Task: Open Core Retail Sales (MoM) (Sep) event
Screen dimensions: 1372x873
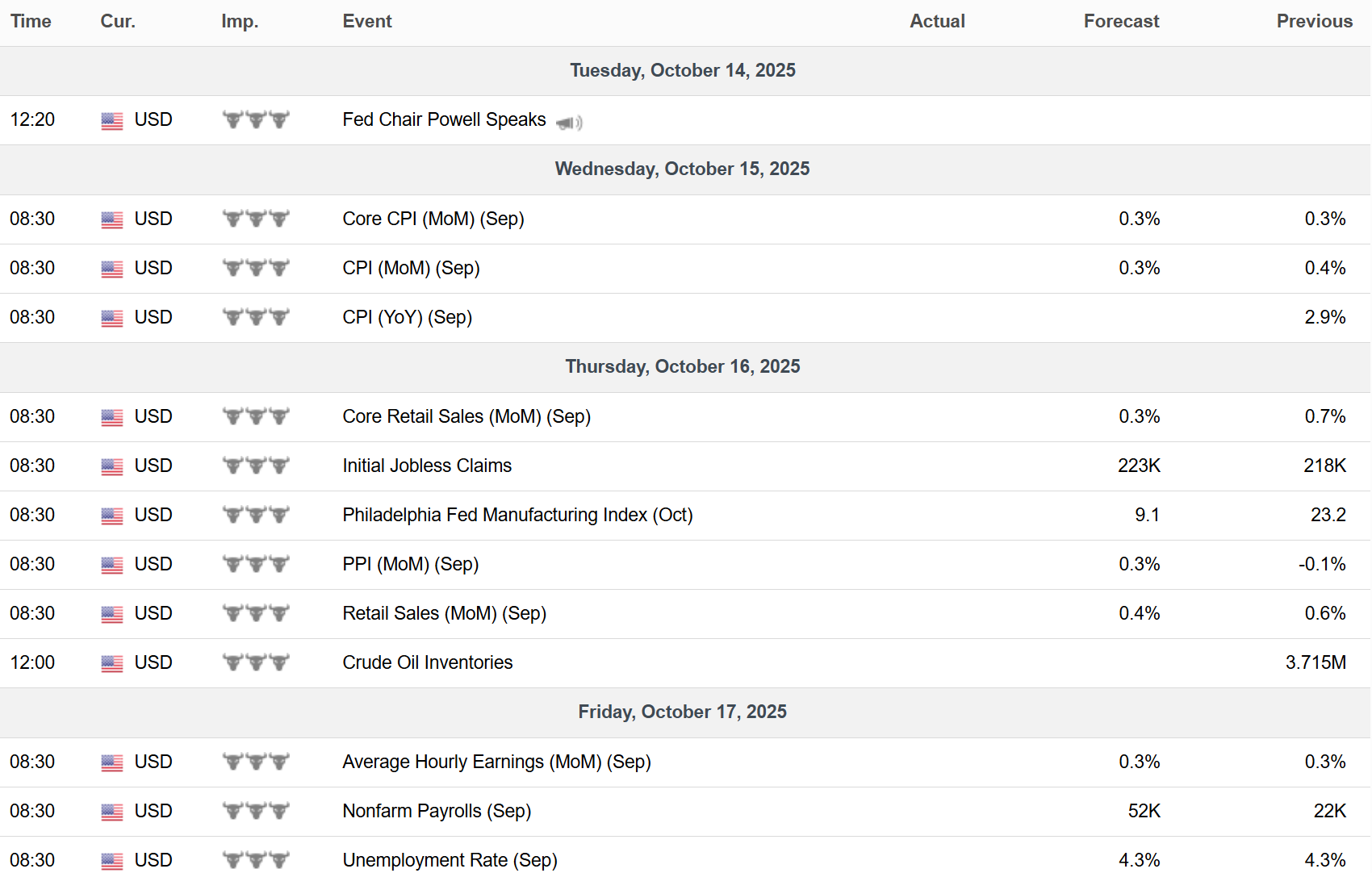Action: pyautogui.click(x=466, y=416)
